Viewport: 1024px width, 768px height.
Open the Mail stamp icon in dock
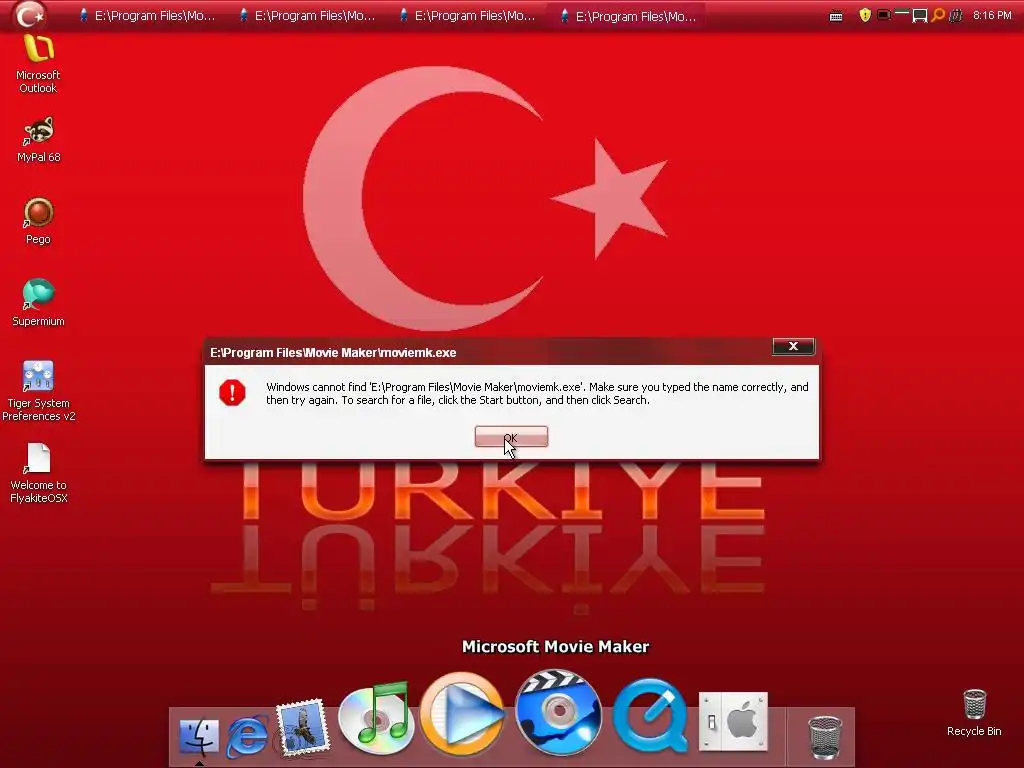pyautogui.click(x=302, y=727)
